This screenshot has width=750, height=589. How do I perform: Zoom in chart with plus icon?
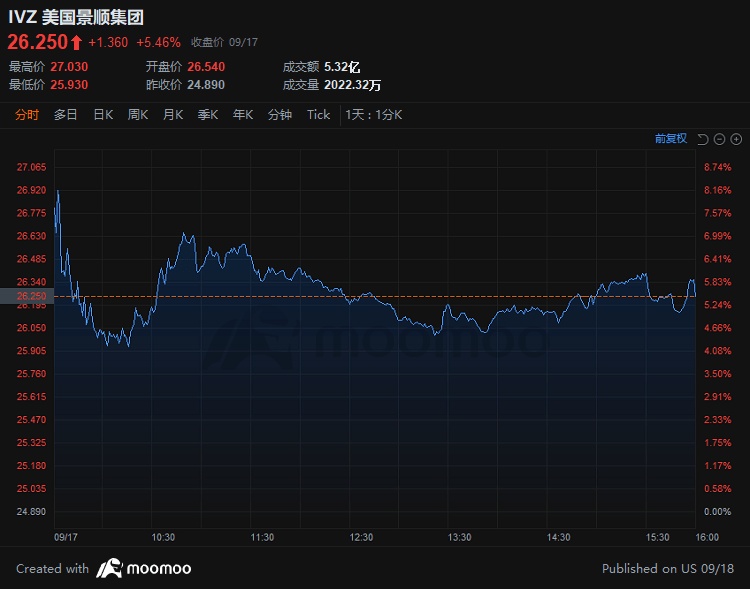pyautogui.click(x=736, y=139)
